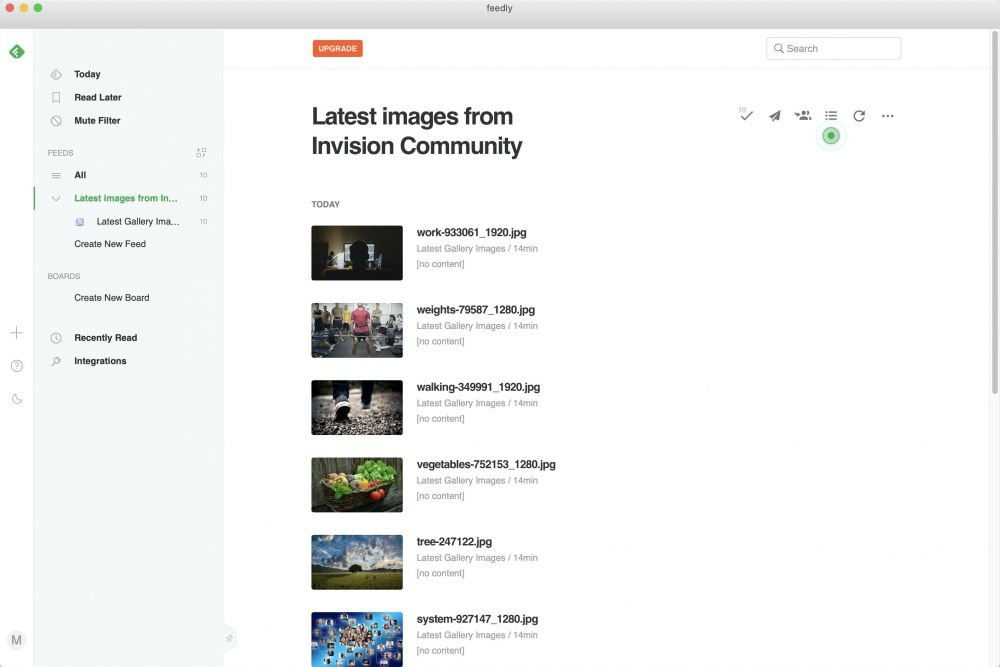
Task: Open the vegetables-752153_1280.jpg thumbnail
Action: [x=357, y=484]
